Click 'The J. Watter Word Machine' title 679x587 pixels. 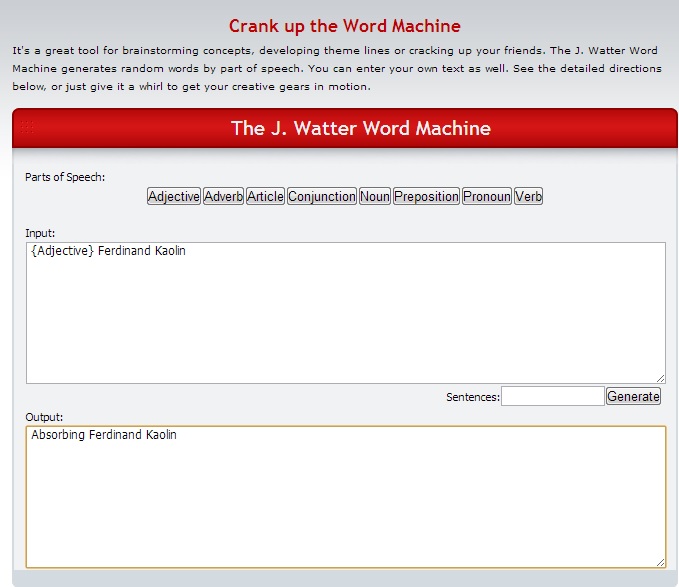click(361, 128)
